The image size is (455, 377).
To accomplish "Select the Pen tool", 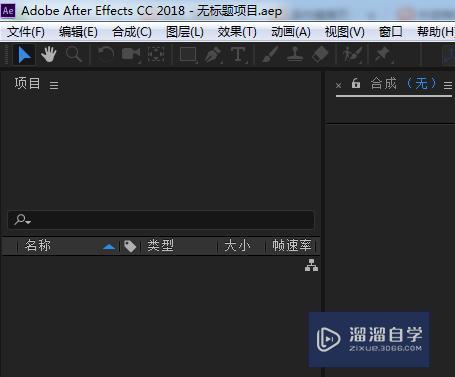I will [x=213, y=54].
